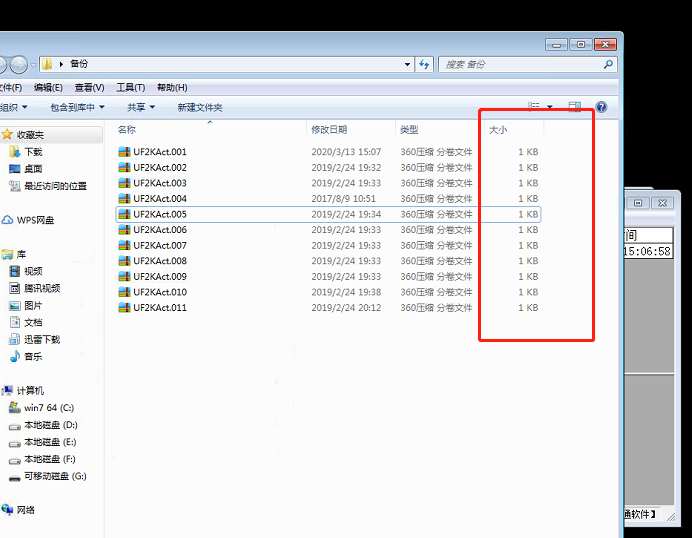Click the 库 libraries node
This screenshot has width=692, height=538.
(x=21, y=254)
